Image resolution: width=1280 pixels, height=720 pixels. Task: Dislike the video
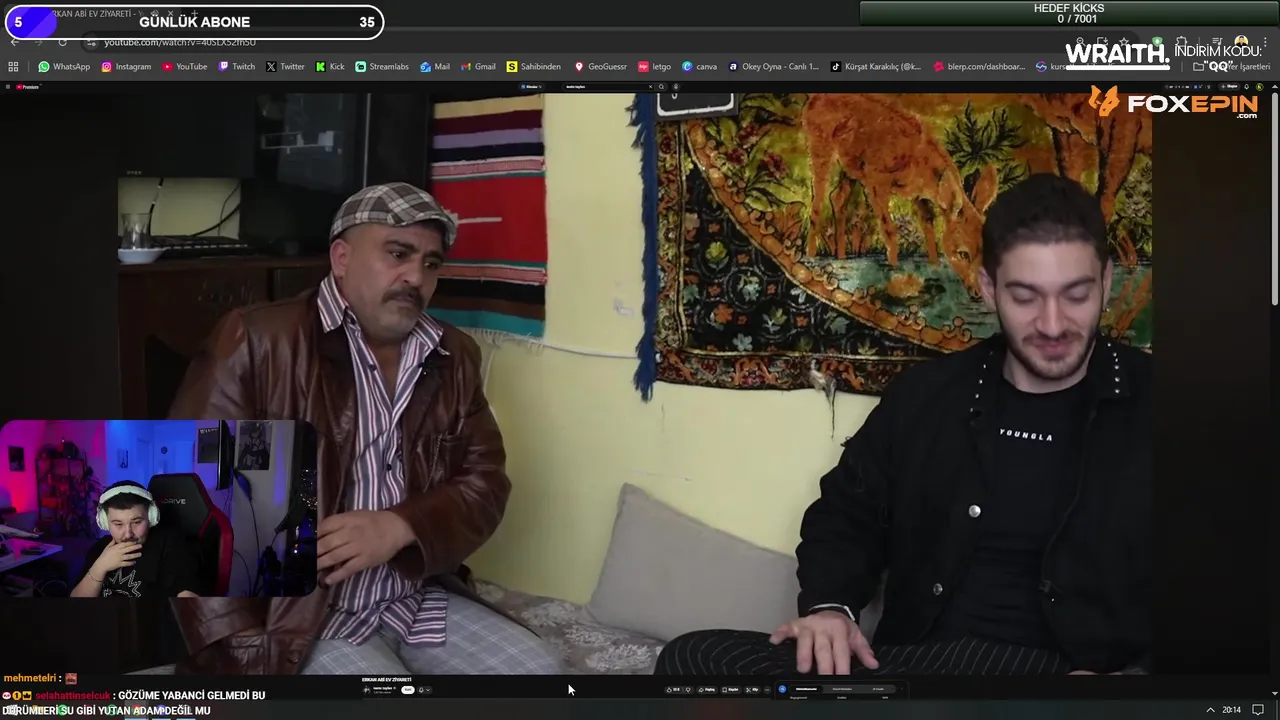[688, 689]
